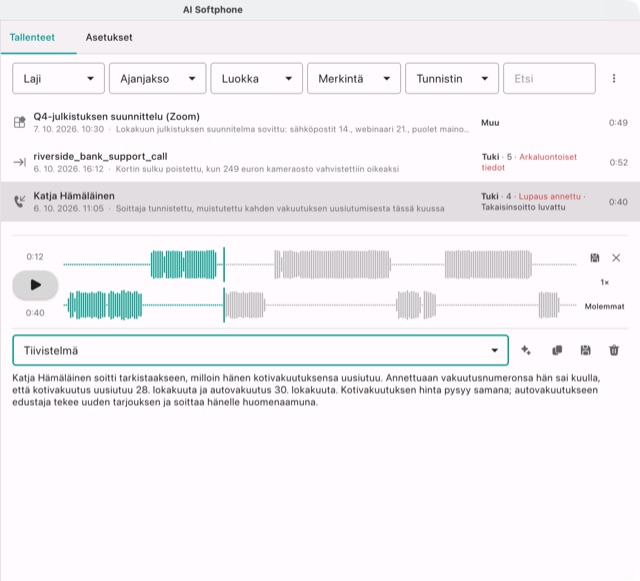Viewport: 640px width, 581px height.
Task: Click the Takaisinsoitto luvattu label
Action: coord(523,207)
